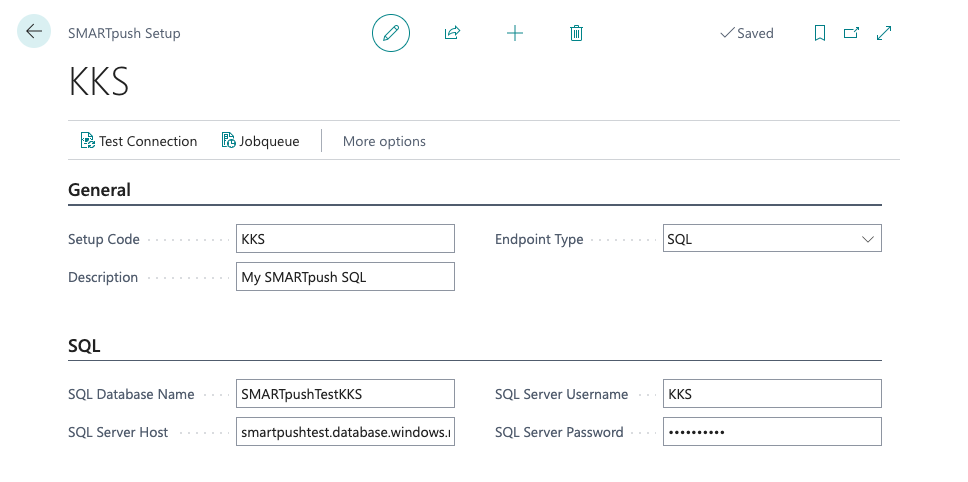Click the SQL Server Password field
Image resolution: width=968 pixels, height=482 pixels.
pyautogui.click(x=772, y=432)
